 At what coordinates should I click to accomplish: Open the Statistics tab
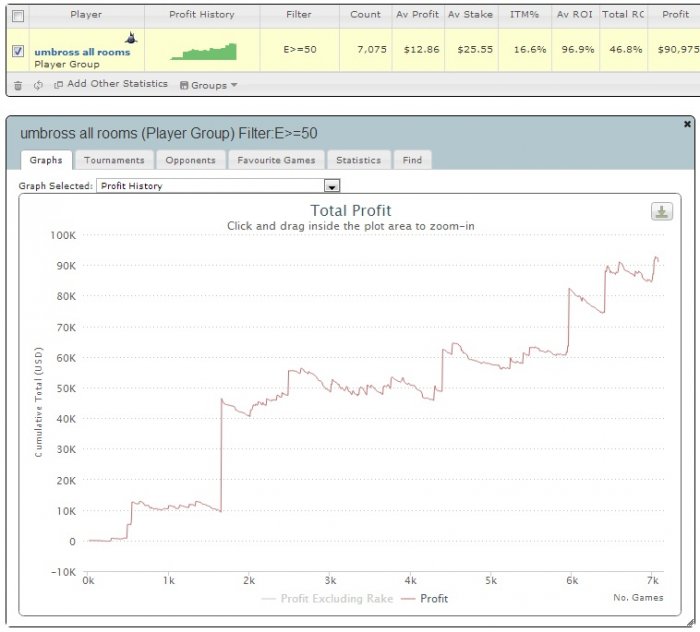click(358, 160)
